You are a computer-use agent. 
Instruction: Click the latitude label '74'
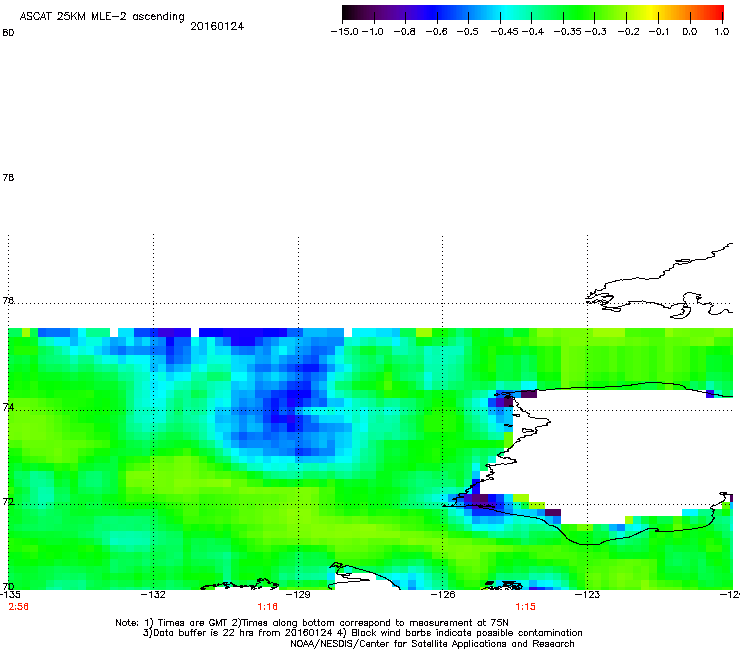tap(8, 407)
